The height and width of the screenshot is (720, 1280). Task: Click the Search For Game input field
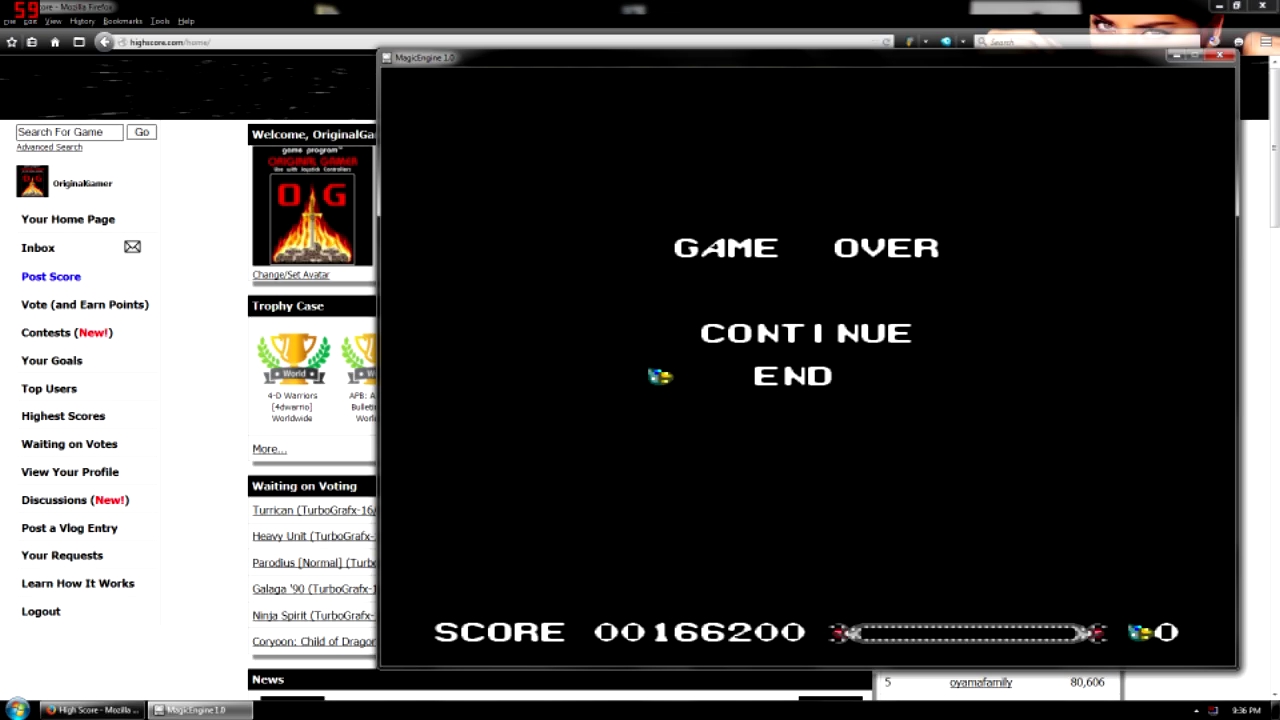[x=69, y=132]
